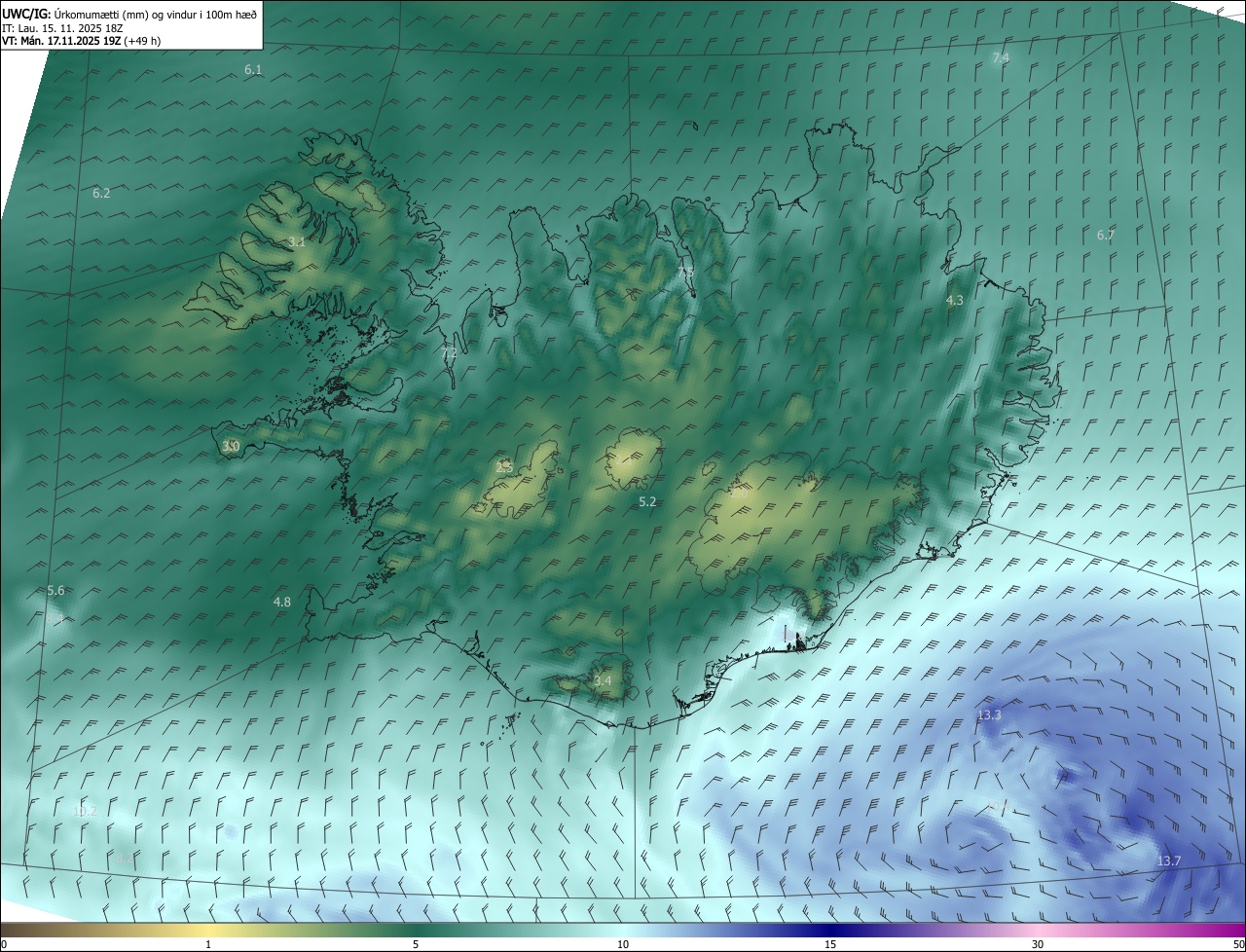The image size is (1246, 952).
Task: Click the 5.6 precipitation value
Action: pyautogui.click(x=55, y=591)
